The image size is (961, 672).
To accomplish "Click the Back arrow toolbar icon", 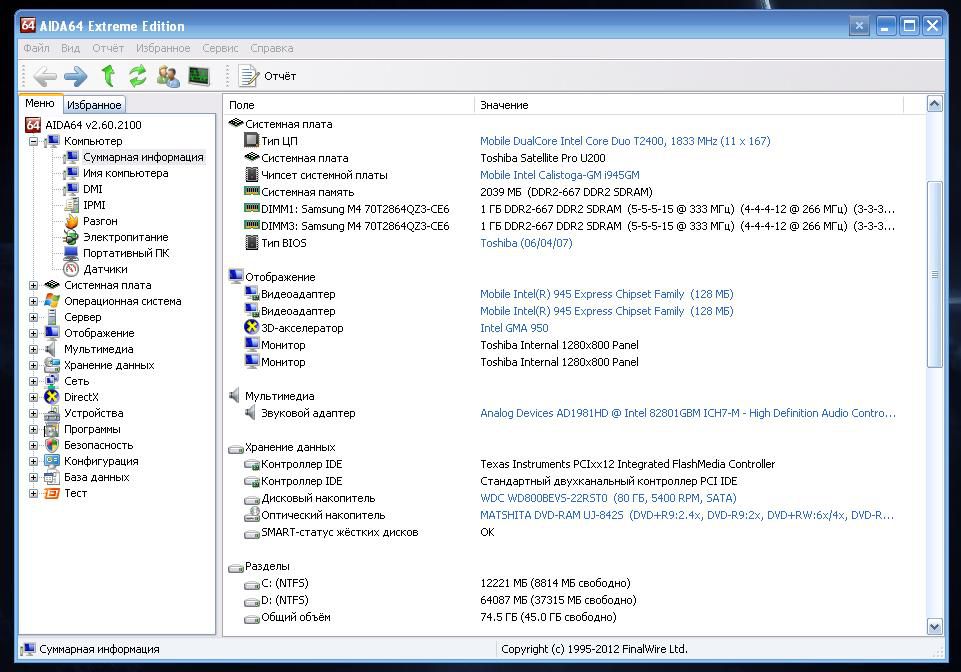I will pyautogui.click(x=45, y=76).
